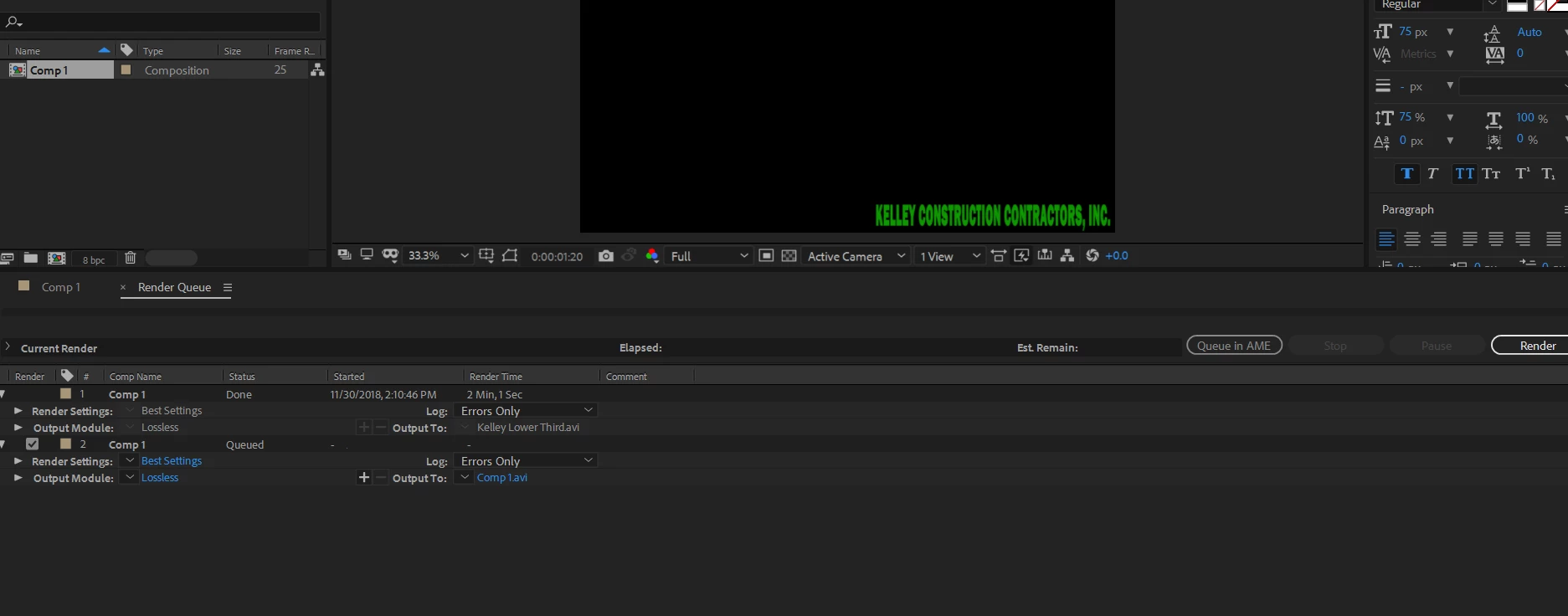Expand Render Settings for item 1
The image size is (1568, 616).
tap(18, 411)
